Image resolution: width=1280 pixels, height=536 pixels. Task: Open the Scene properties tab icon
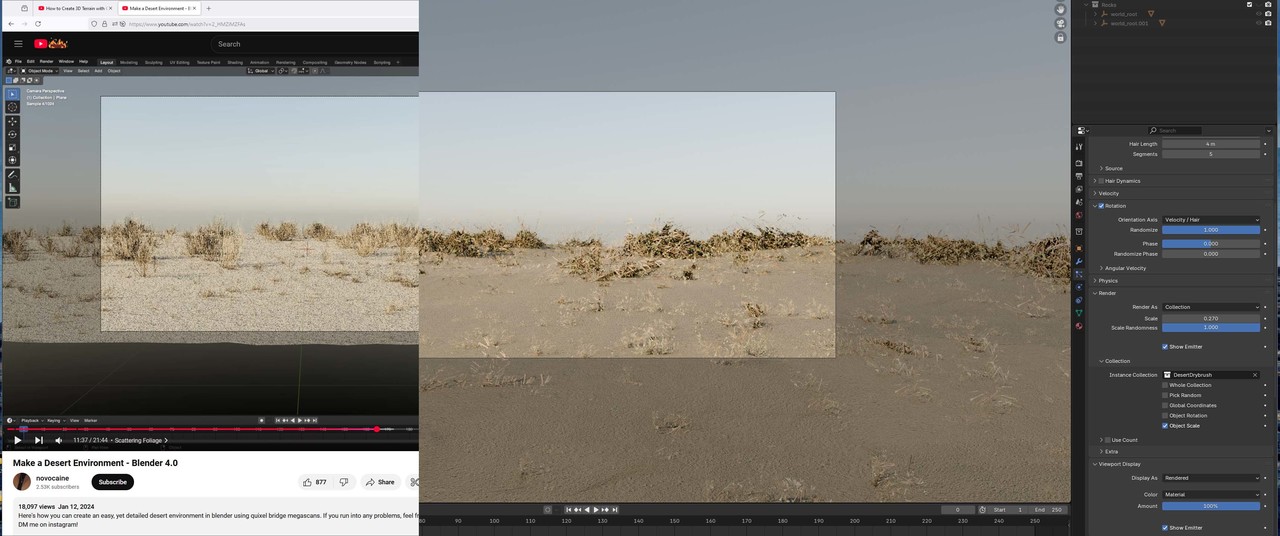(1079, 202)
